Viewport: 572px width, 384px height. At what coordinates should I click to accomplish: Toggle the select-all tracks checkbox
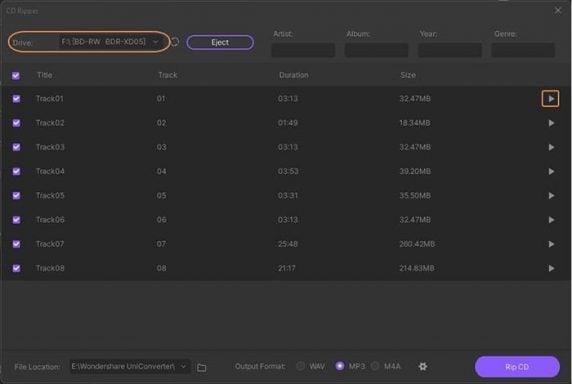tap(16, 75)
